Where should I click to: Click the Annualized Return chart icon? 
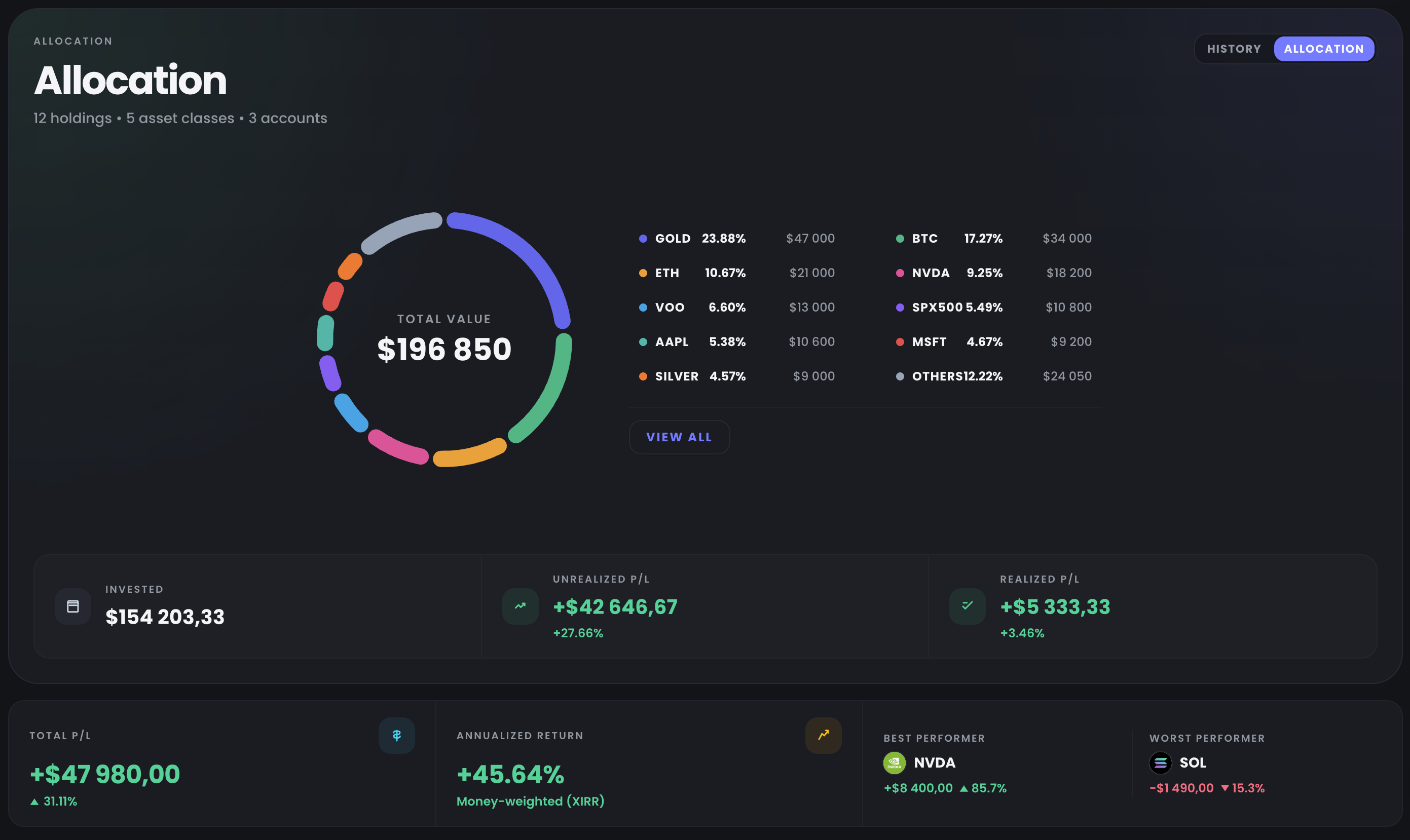coord(824,735)
